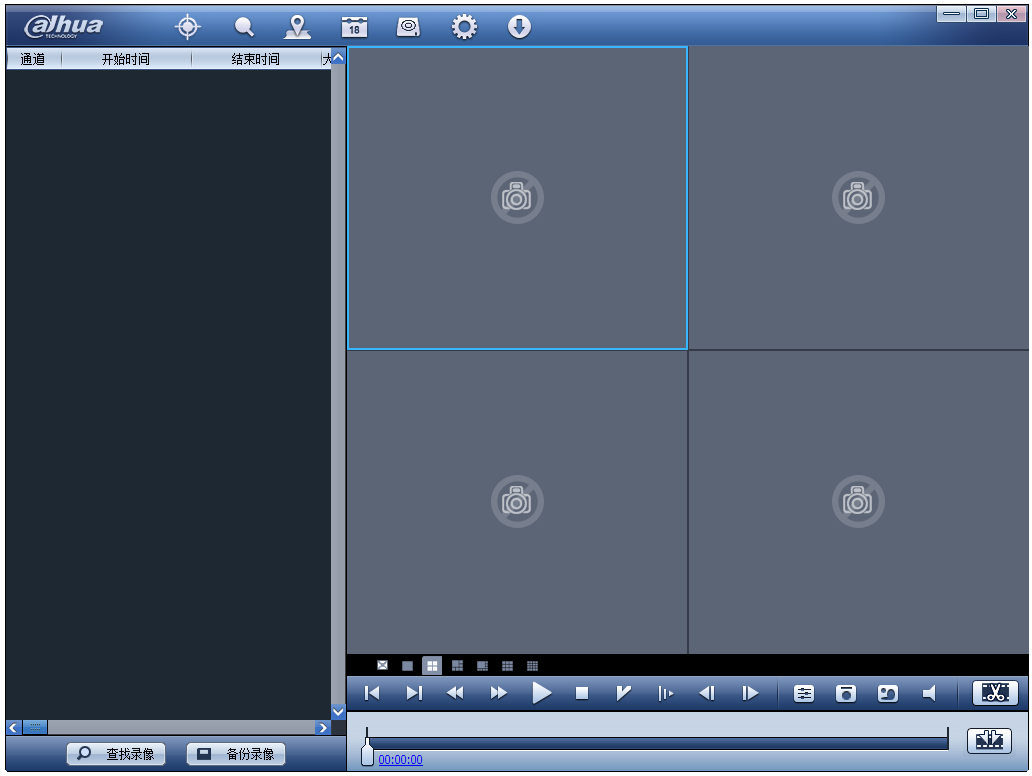The width and height of the screenshot is (1032, 776).
Task: Click the magnifier search icon in the toolbar
Action: click(x=243, y=26)
